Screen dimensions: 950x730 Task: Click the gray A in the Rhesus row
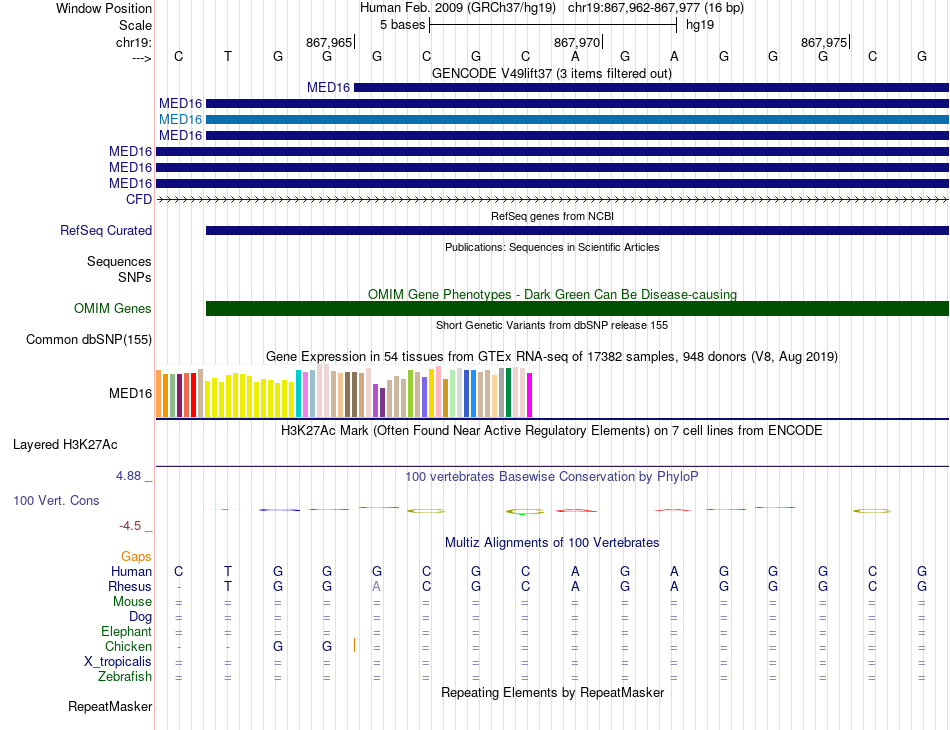376,586
